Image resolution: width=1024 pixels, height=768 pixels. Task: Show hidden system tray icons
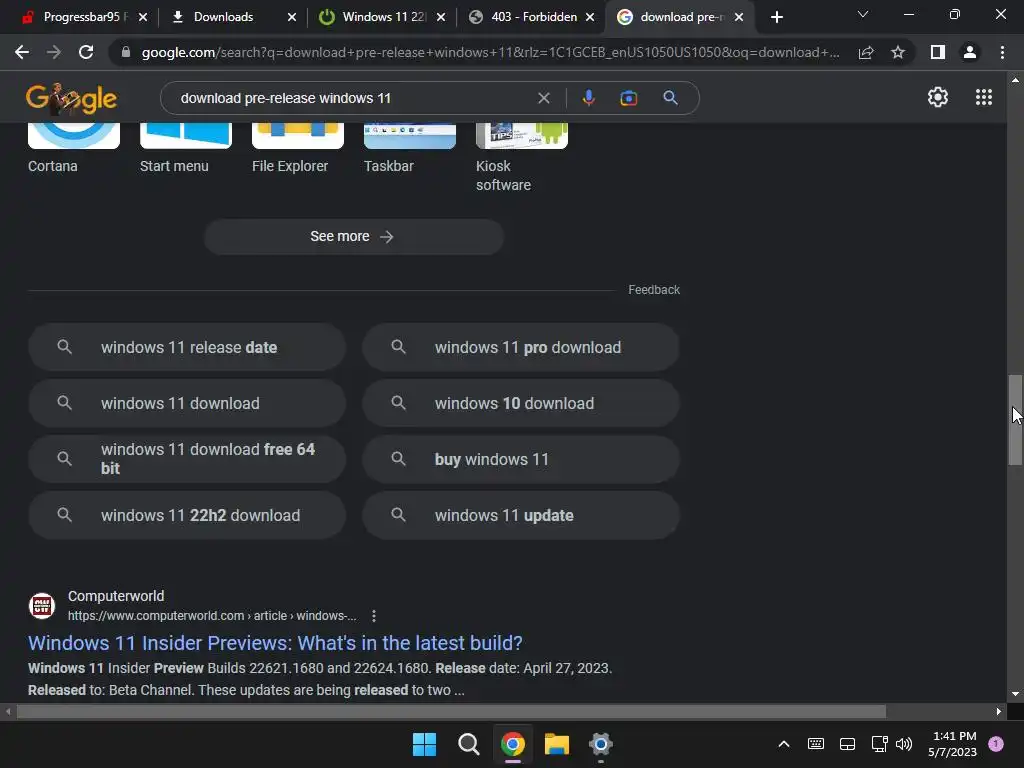pos(784,744)
